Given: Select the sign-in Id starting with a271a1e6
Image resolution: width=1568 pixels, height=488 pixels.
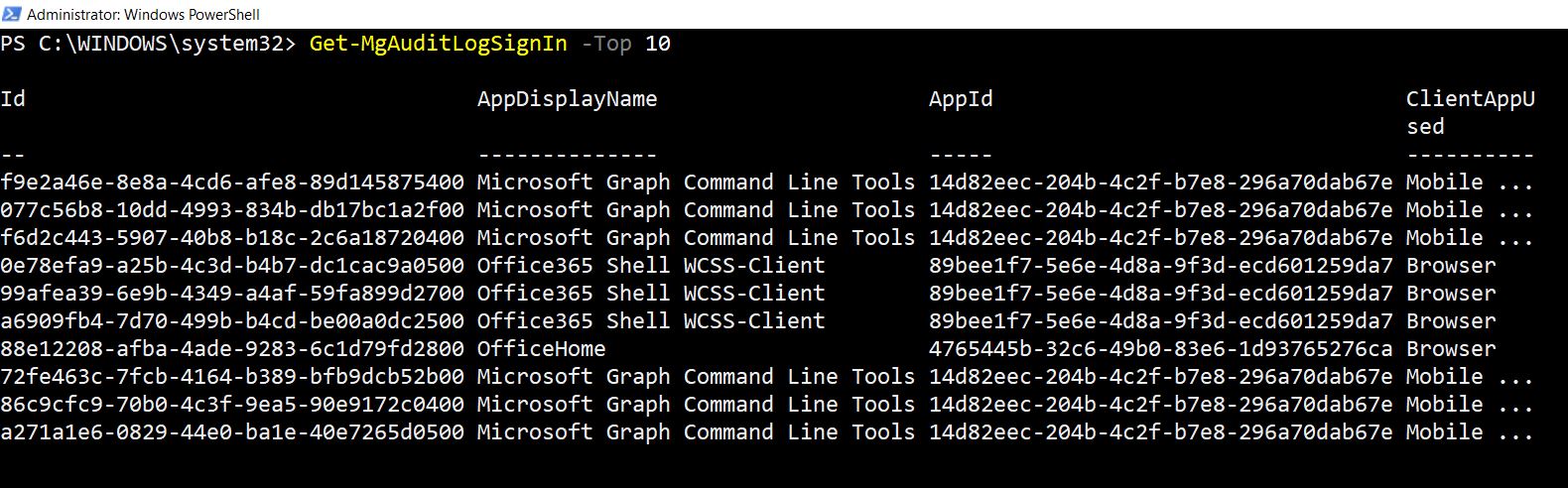Looking at the screenshot, I should tap(232, 432).
